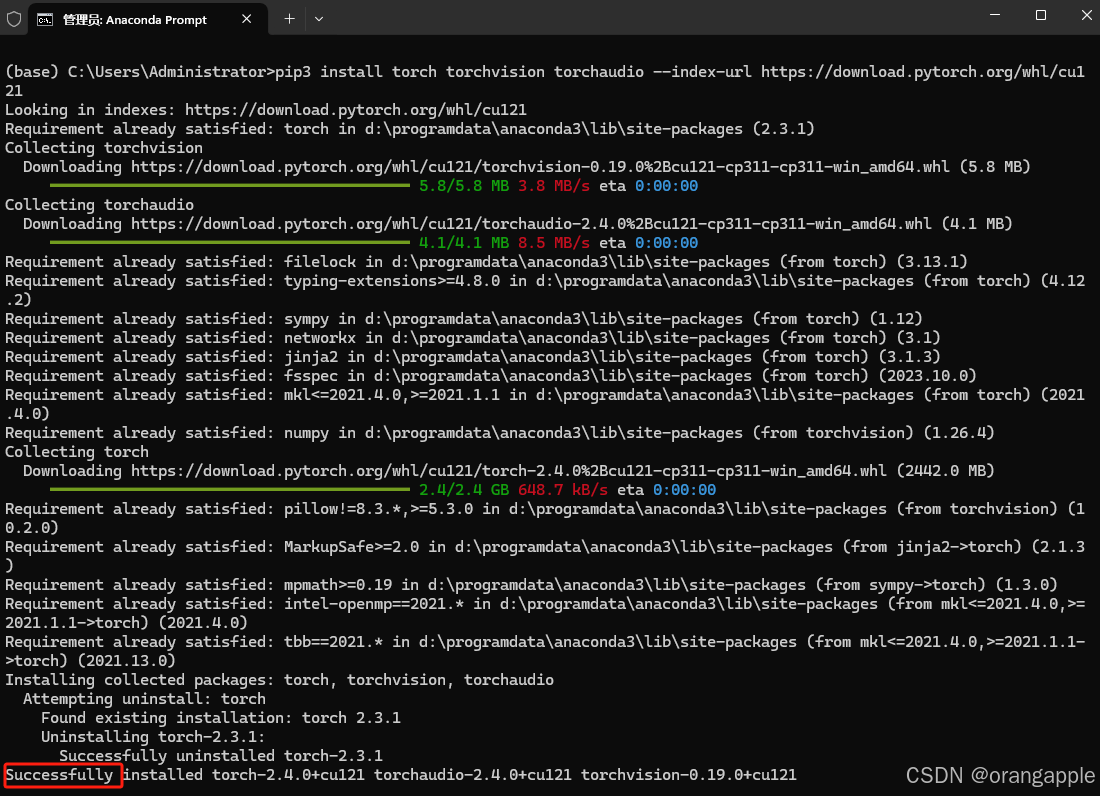The width and height of the screenshot is (1100, 796).
Task: Click the filelock requirement line
Action: tap(486, 262)
